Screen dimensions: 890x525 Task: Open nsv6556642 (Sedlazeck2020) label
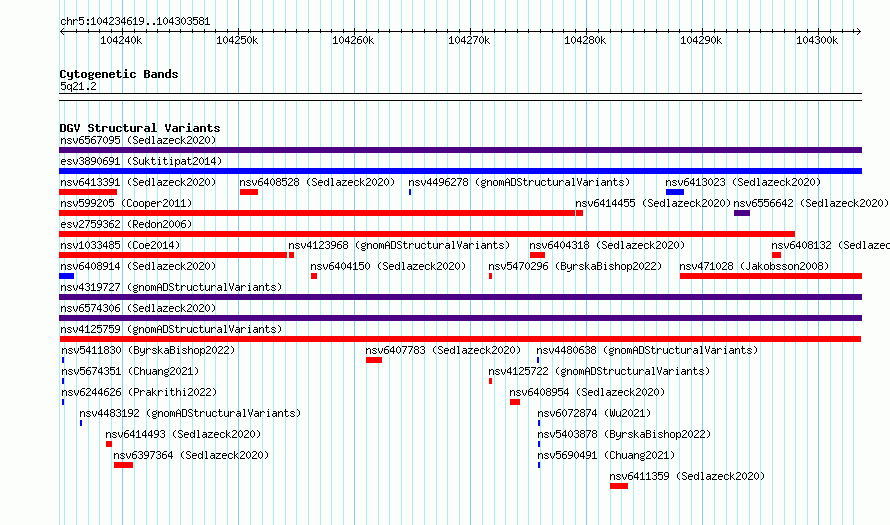[x=811, y=203]
